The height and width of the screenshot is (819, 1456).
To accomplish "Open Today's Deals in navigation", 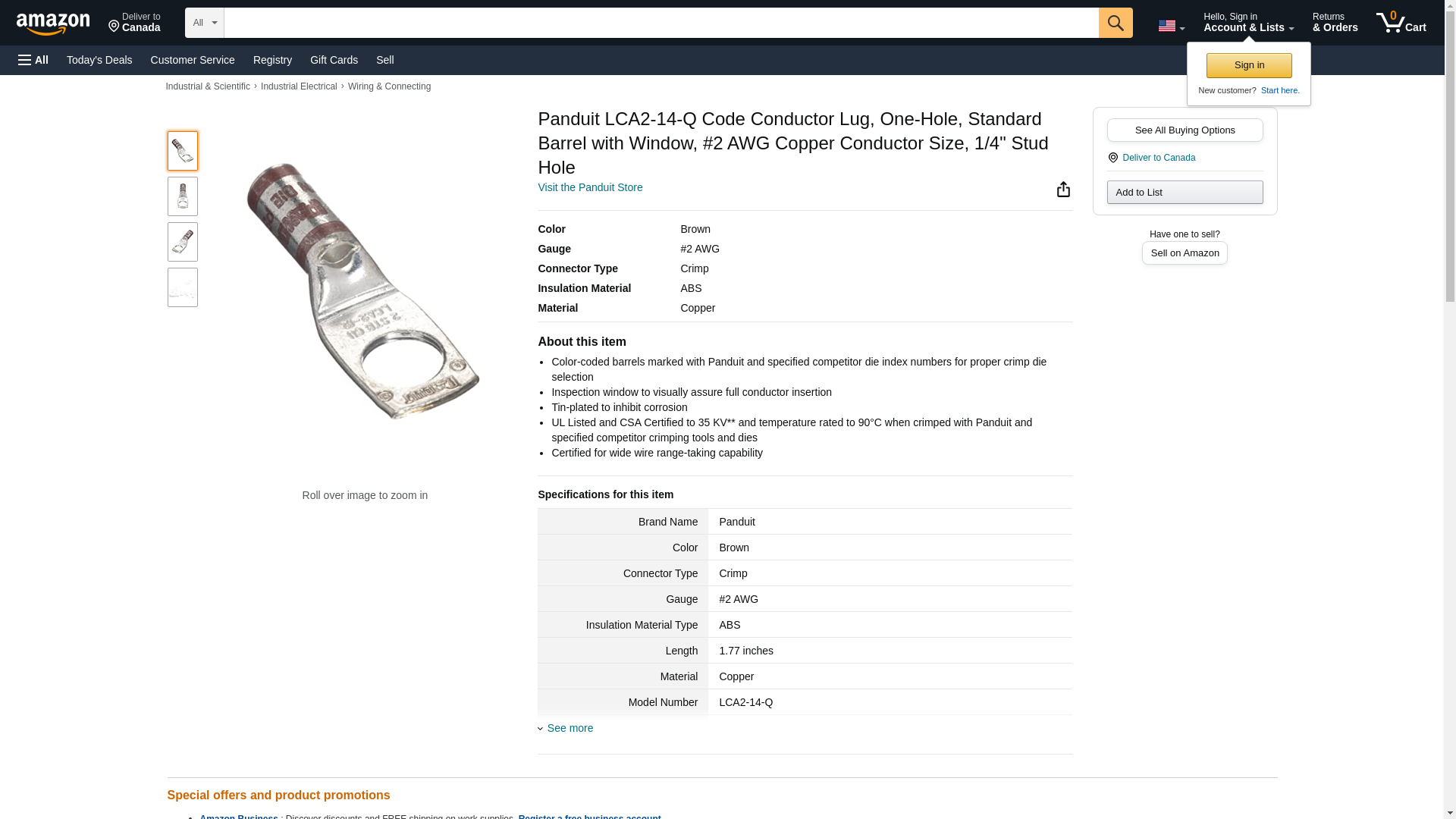I will [99, 60].
